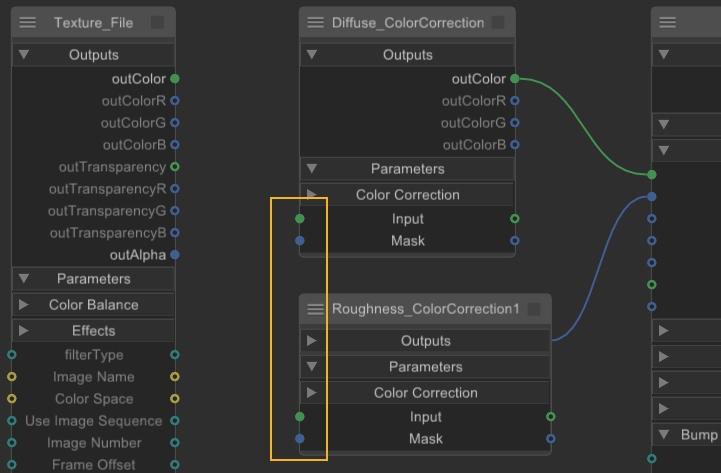The image size is (721, 473).
Task: Select the Color Space parameter row
Action: point(93,399)
